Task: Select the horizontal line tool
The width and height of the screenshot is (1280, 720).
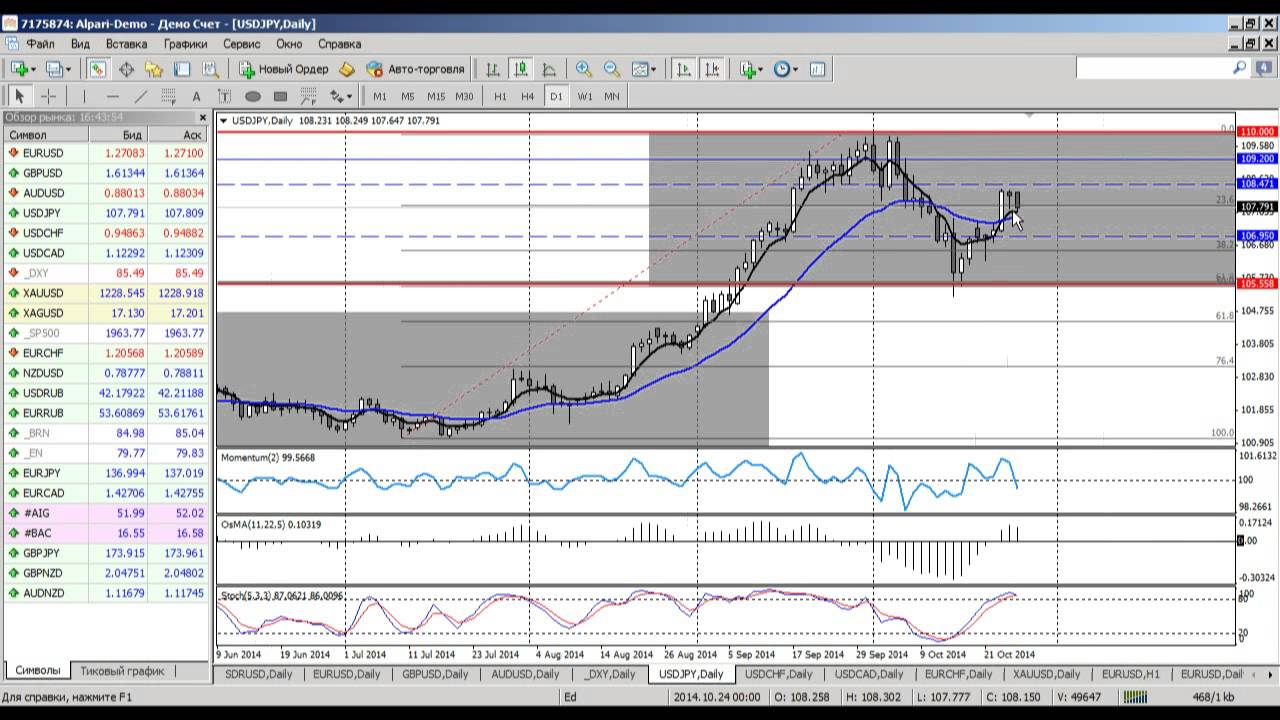Action: [112, 96]
